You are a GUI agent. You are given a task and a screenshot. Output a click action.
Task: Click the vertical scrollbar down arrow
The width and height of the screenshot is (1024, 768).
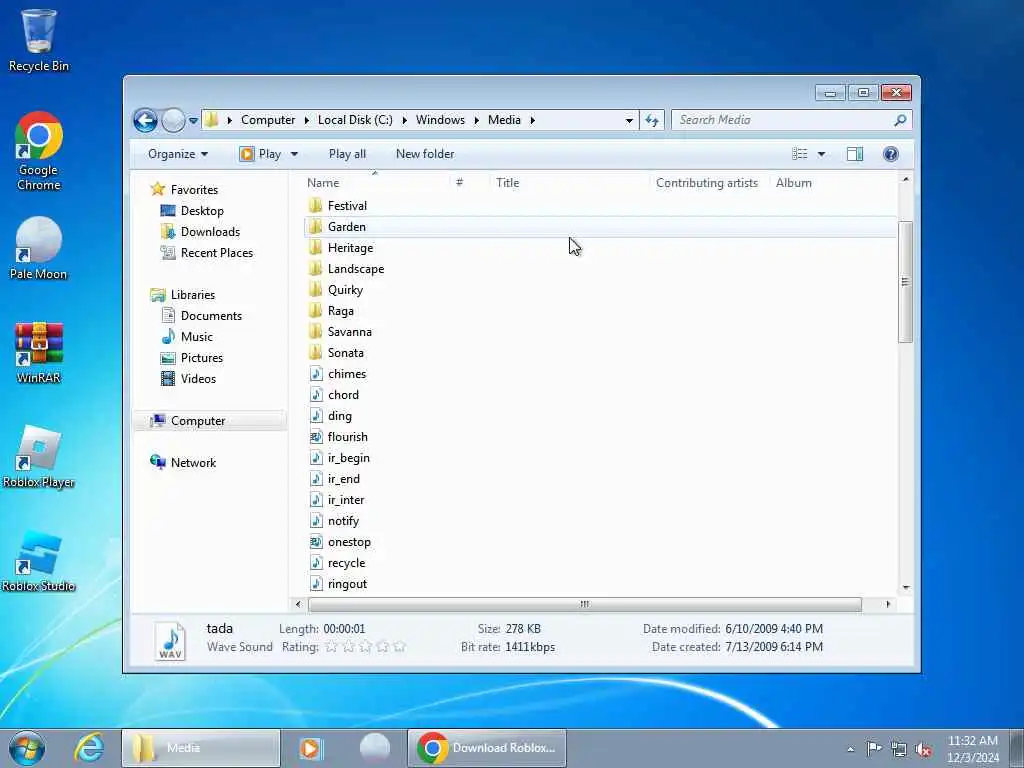point(906,587)
